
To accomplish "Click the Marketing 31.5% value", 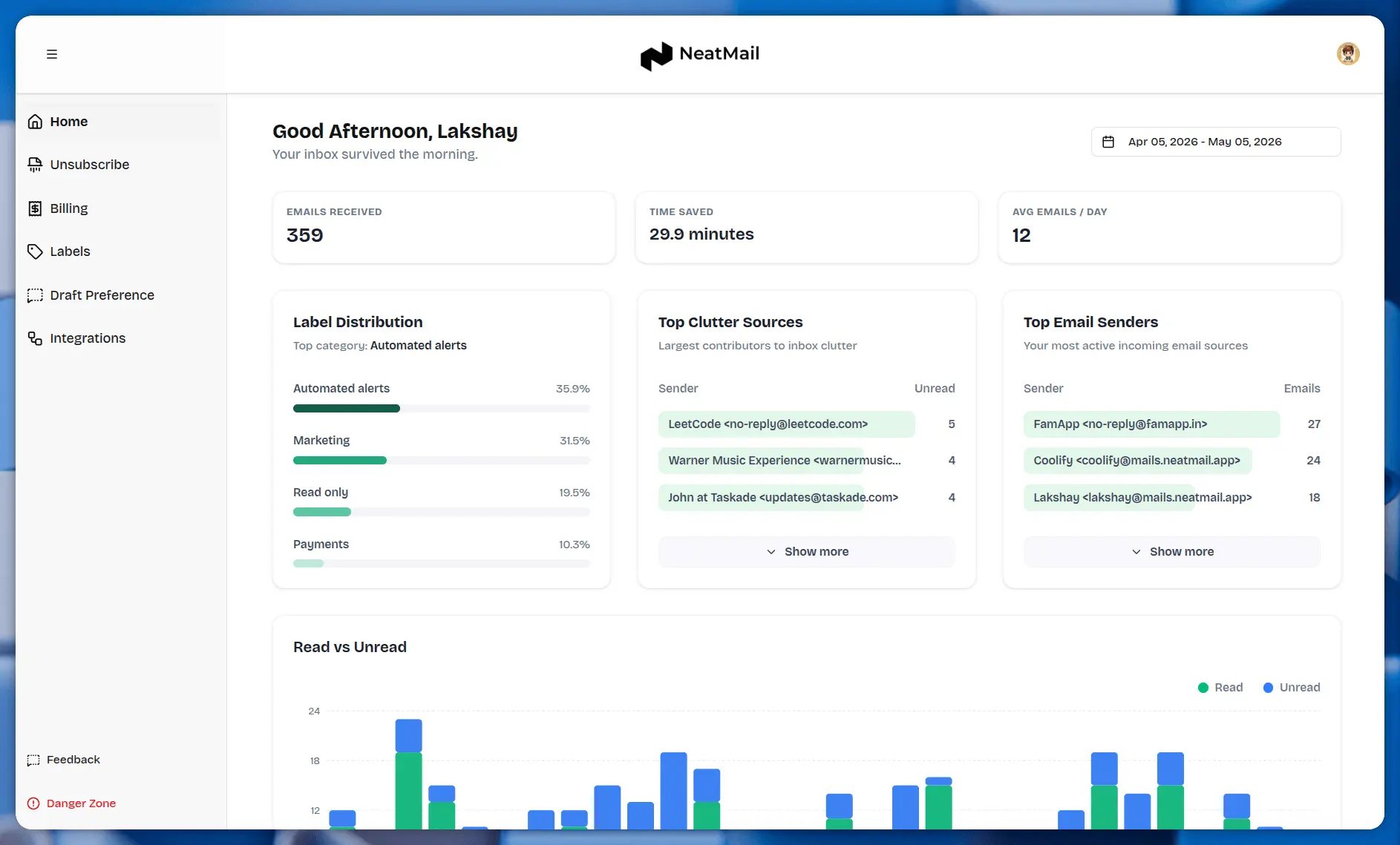I will (575, 441).
